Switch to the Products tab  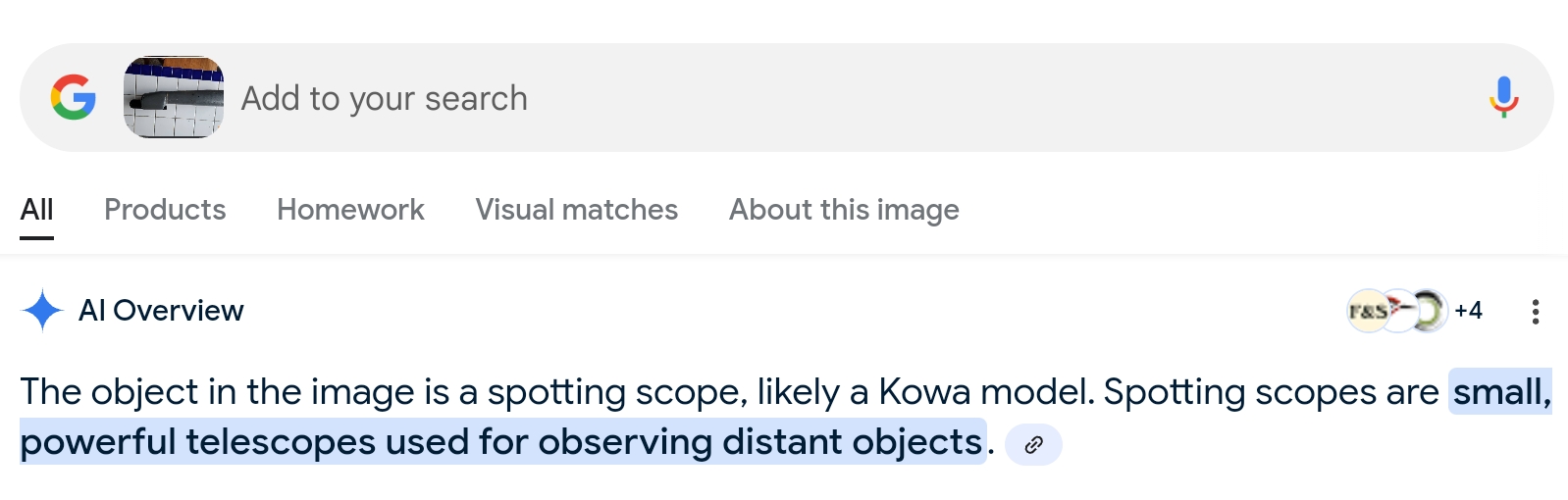click(x=165, y=210)
